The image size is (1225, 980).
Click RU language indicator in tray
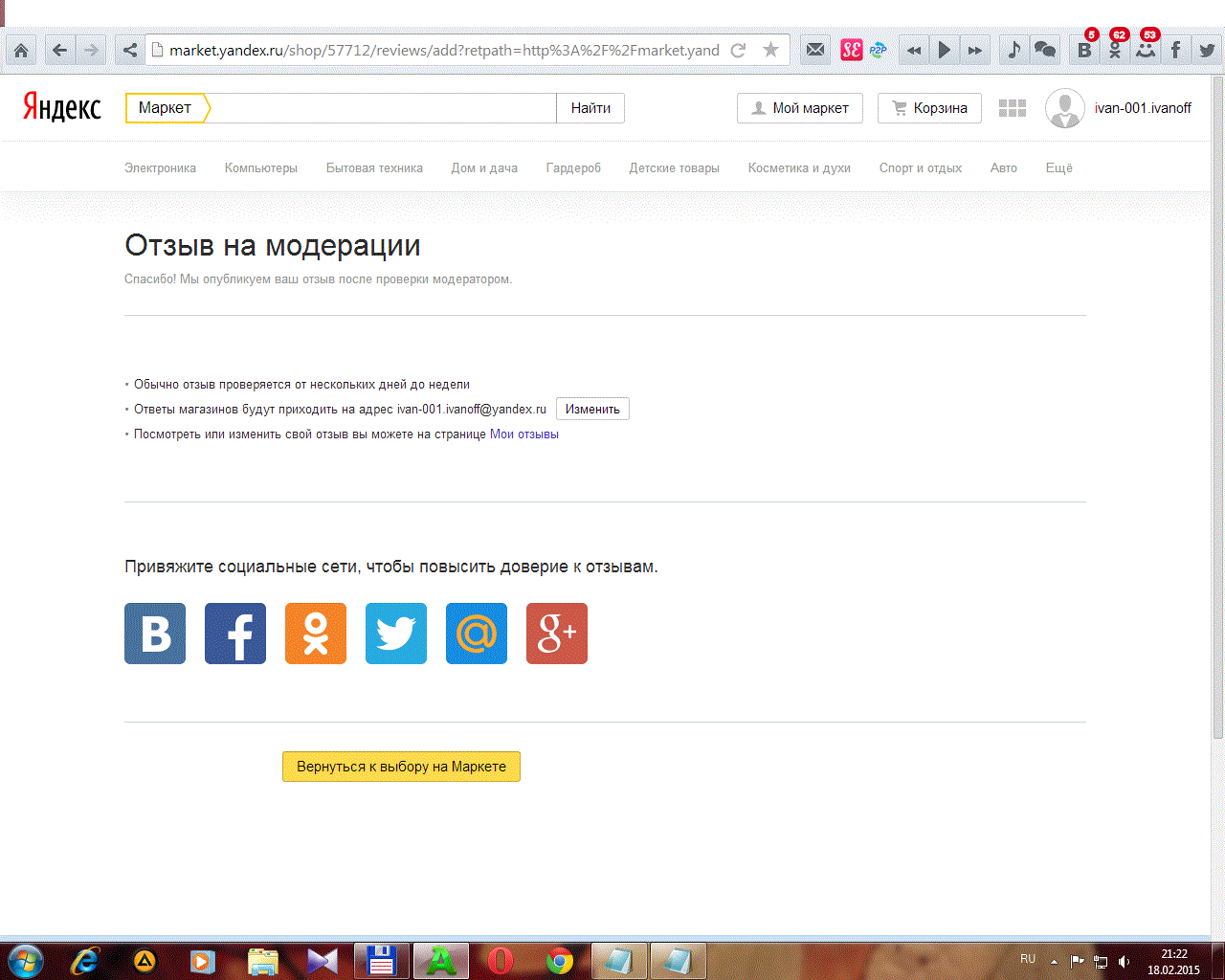click(1028, 959)
